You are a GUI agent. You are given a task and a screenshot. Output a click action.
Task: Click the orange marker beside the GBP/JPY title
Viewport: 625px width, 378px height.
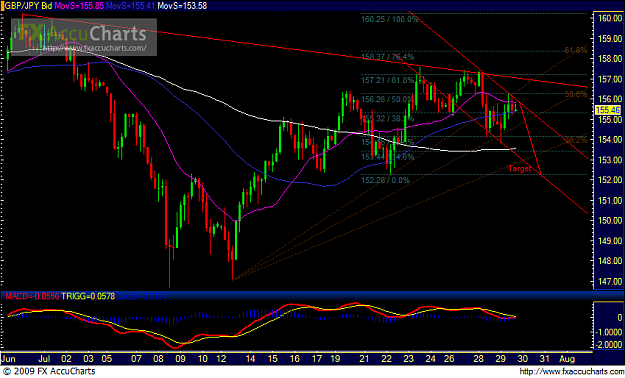coord(2,6)
